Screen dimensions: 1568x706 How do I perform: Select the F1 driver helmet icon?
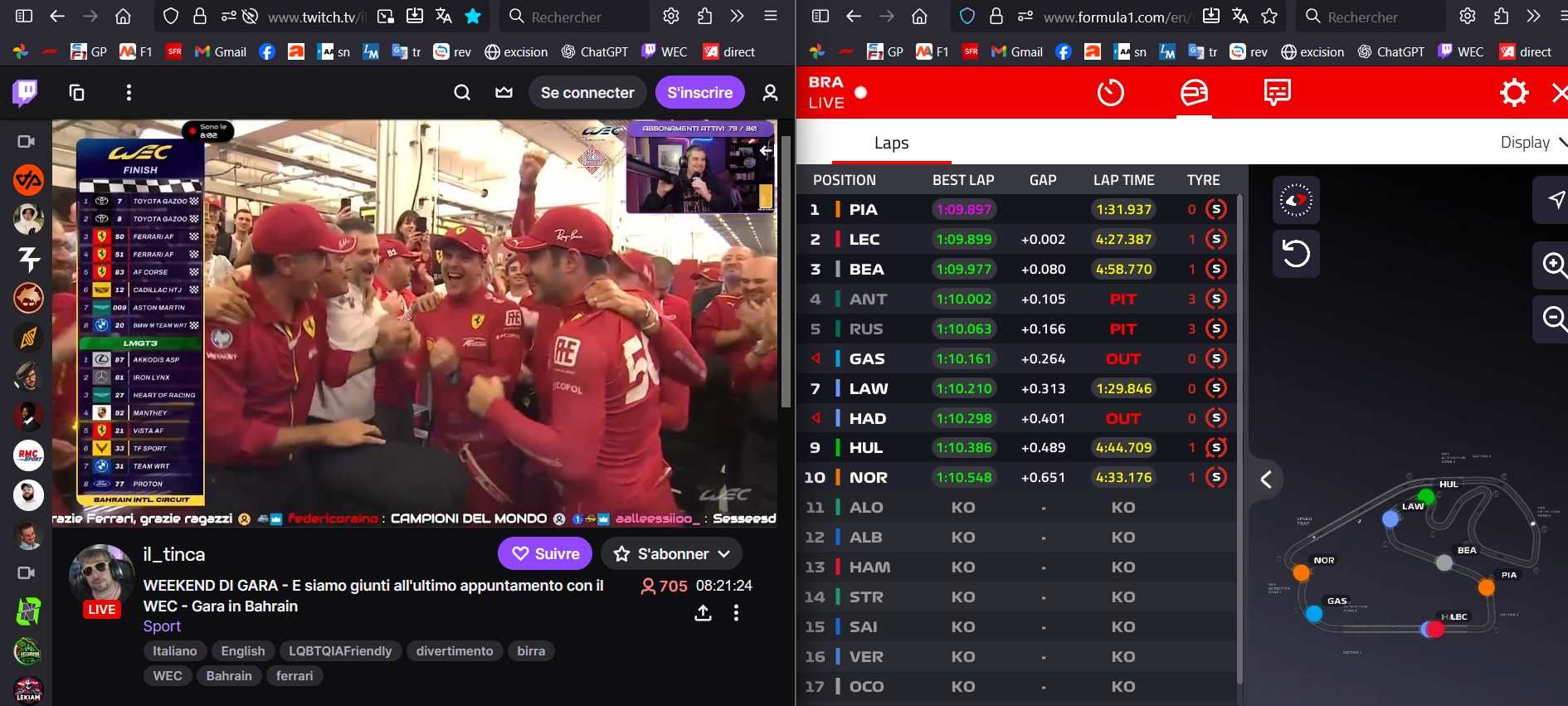click(1194, 92)
